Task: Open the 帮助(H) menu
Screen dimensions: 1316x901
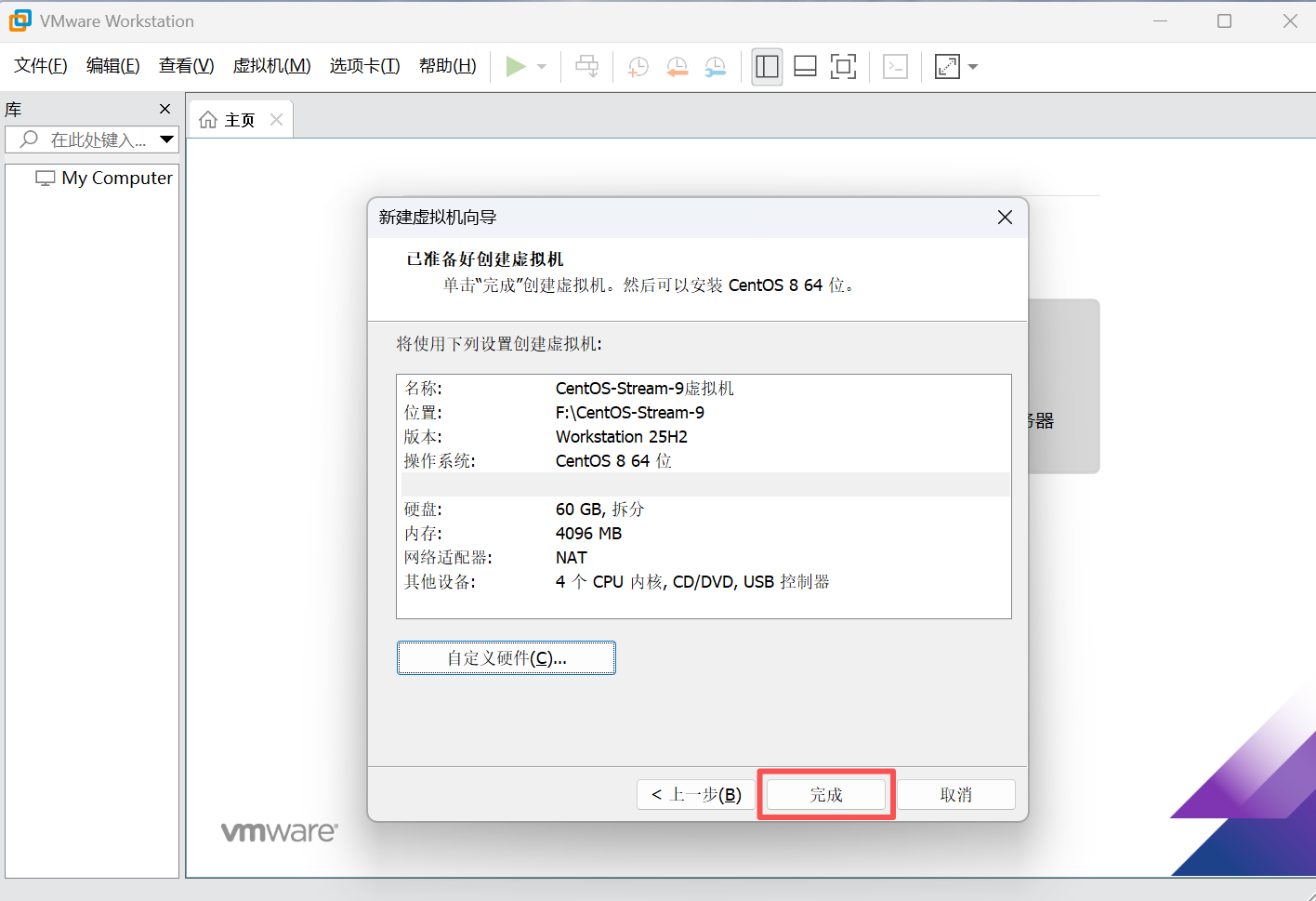Action: coord(447,65)
